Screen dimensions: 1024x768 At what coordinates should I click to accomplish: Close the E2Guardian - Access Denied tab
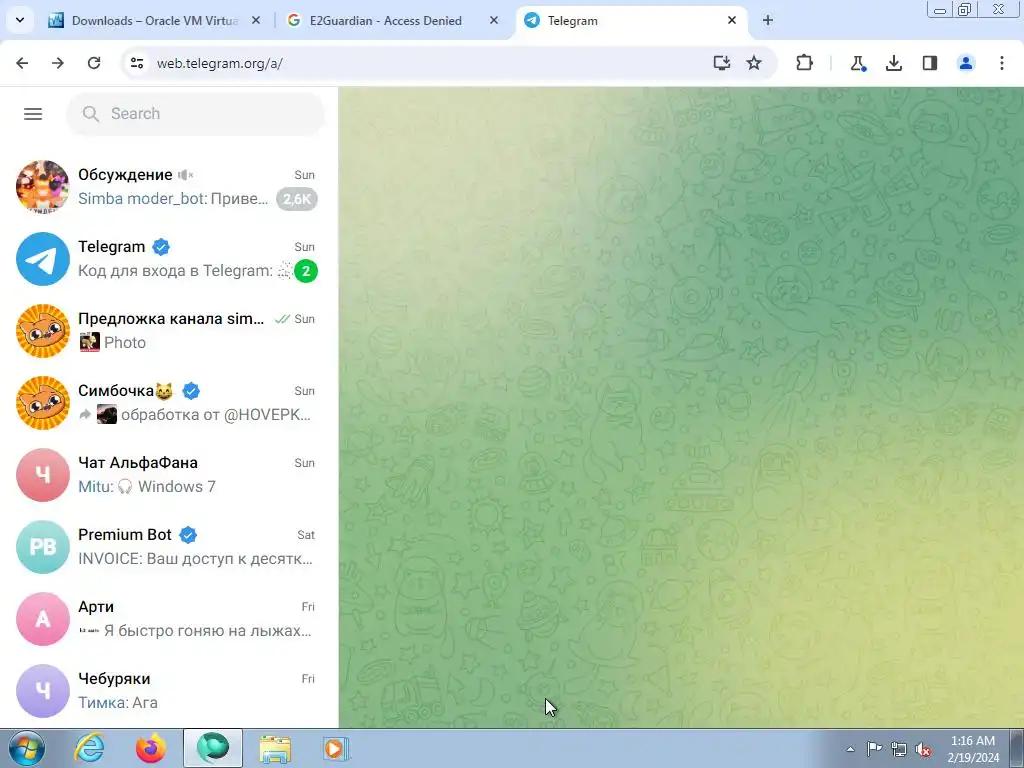coord(494,20)
